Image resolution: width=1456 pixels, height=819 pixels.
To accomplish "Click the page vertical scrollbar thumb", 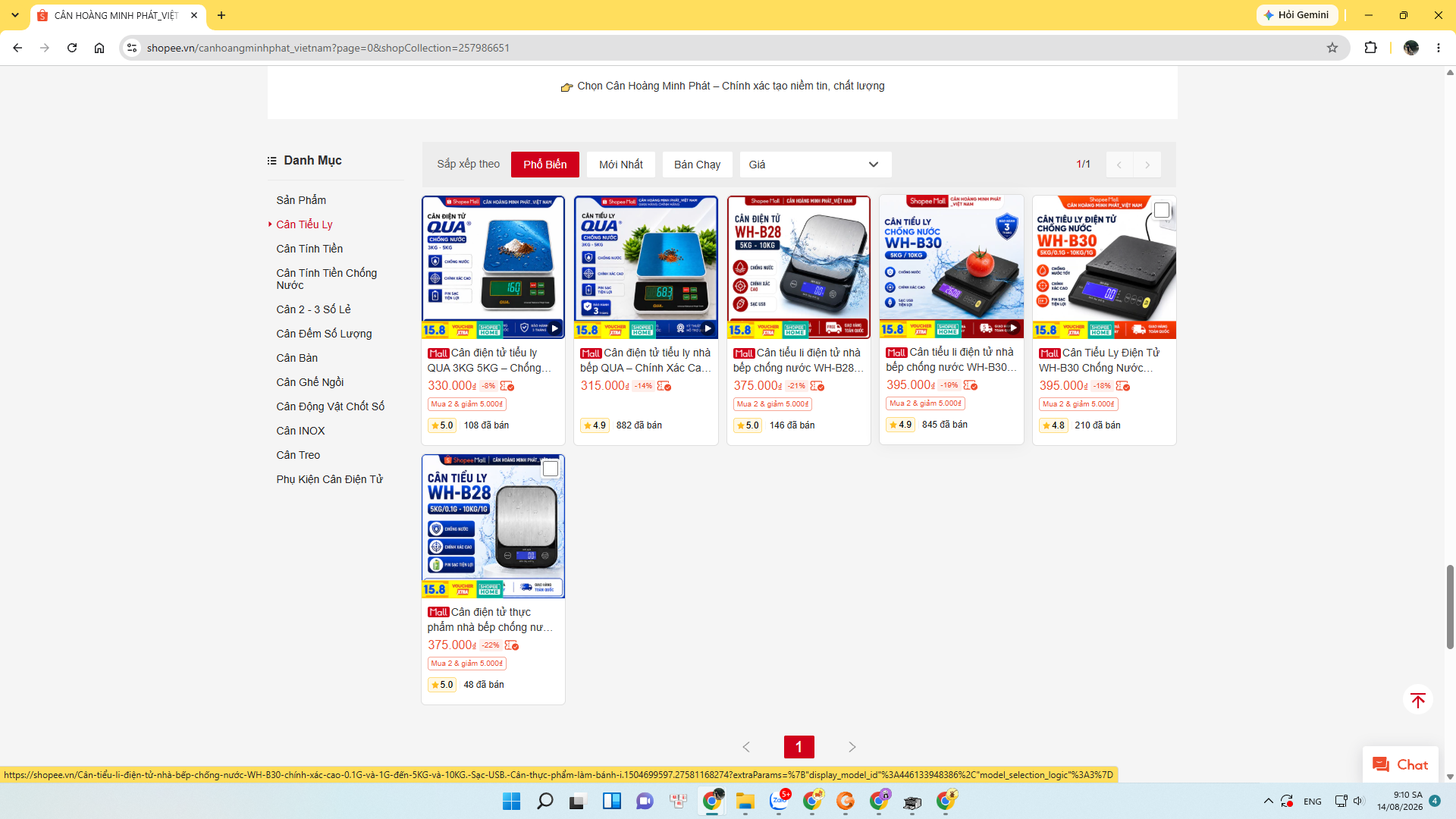I will click(1450, 607).
